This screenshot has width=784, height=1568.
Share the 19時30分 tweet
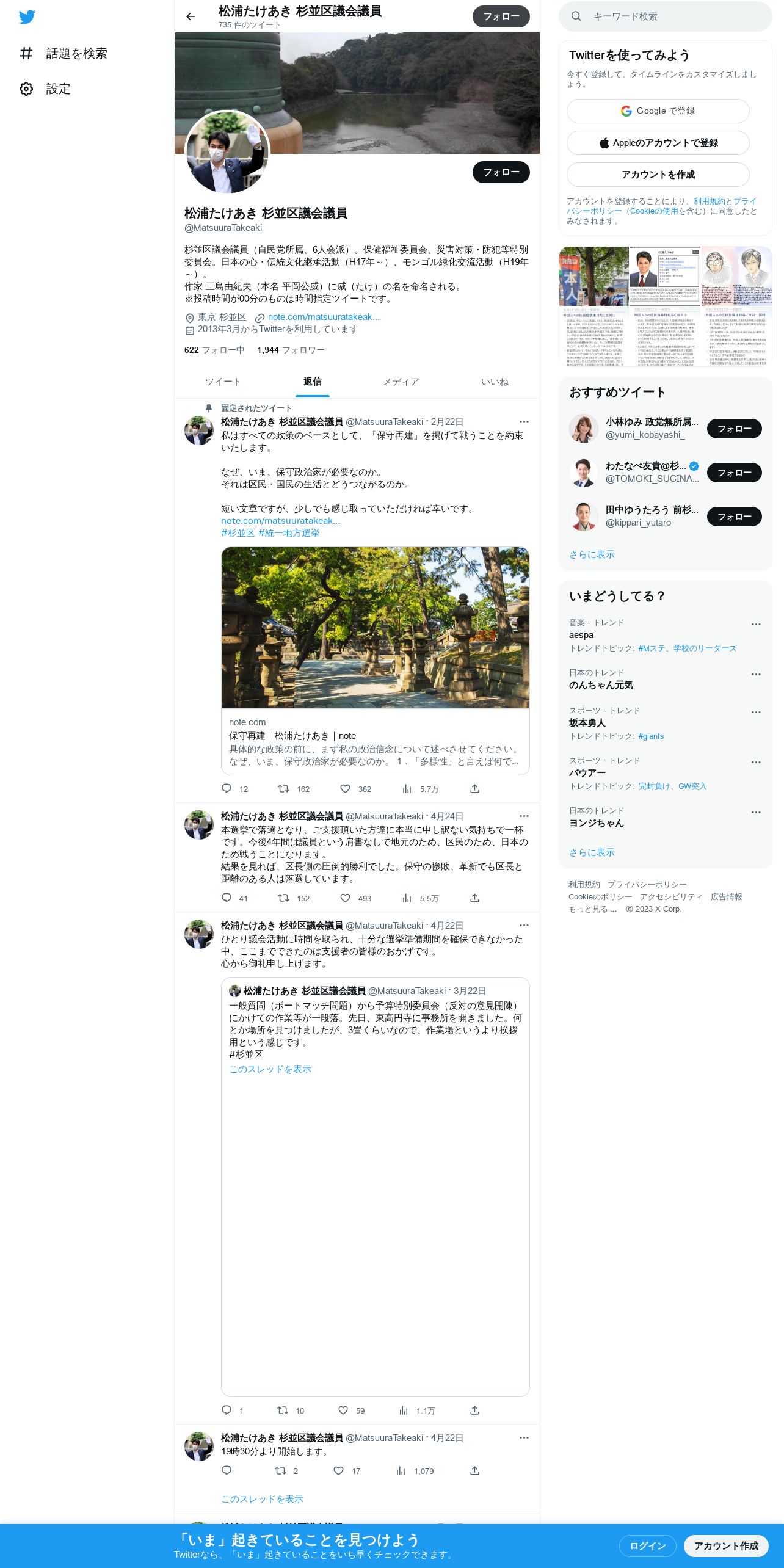click(474, 1470)
